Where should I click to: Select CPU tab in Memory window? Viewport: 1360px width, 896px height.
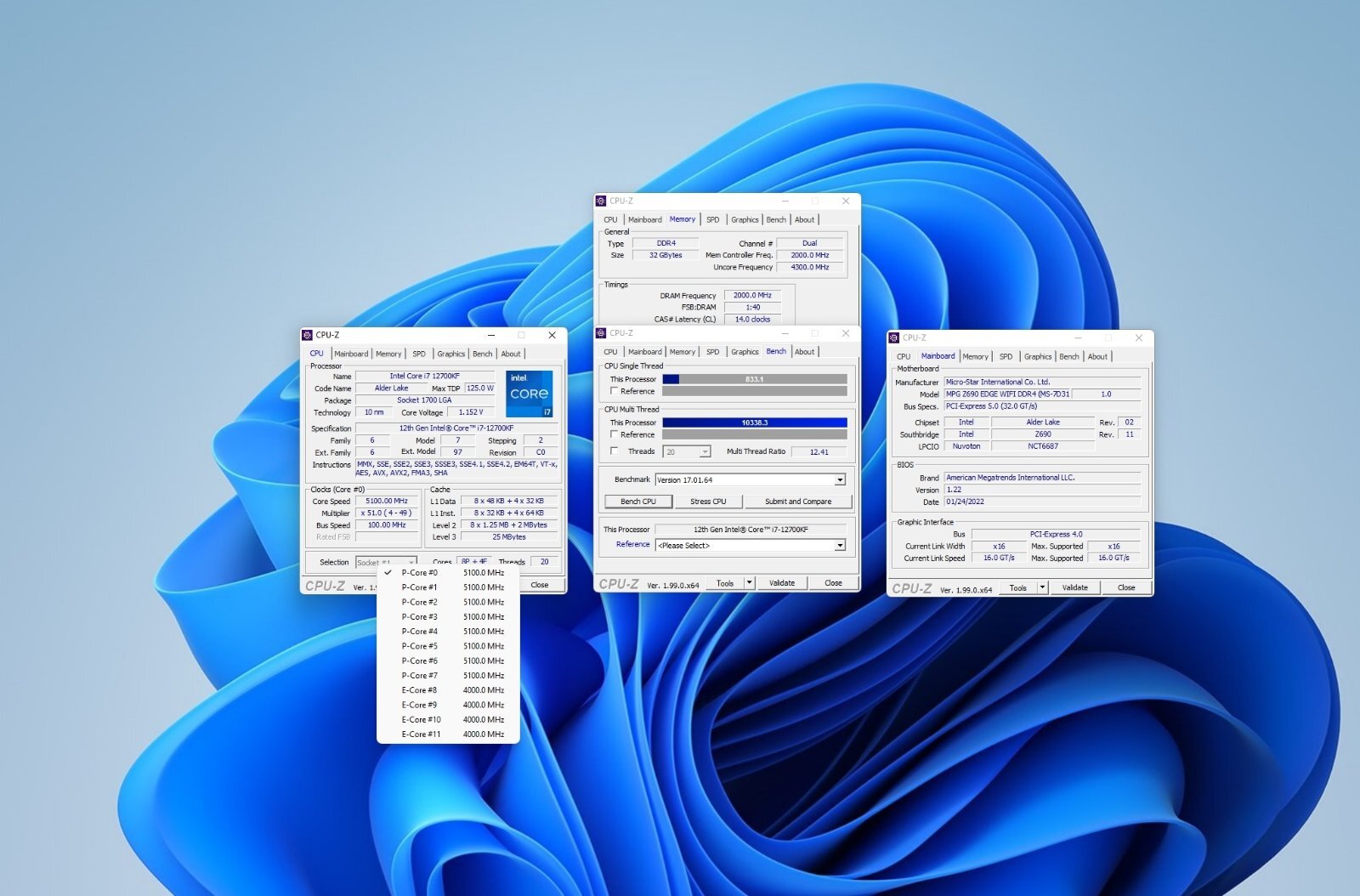(x=611, y=220)
